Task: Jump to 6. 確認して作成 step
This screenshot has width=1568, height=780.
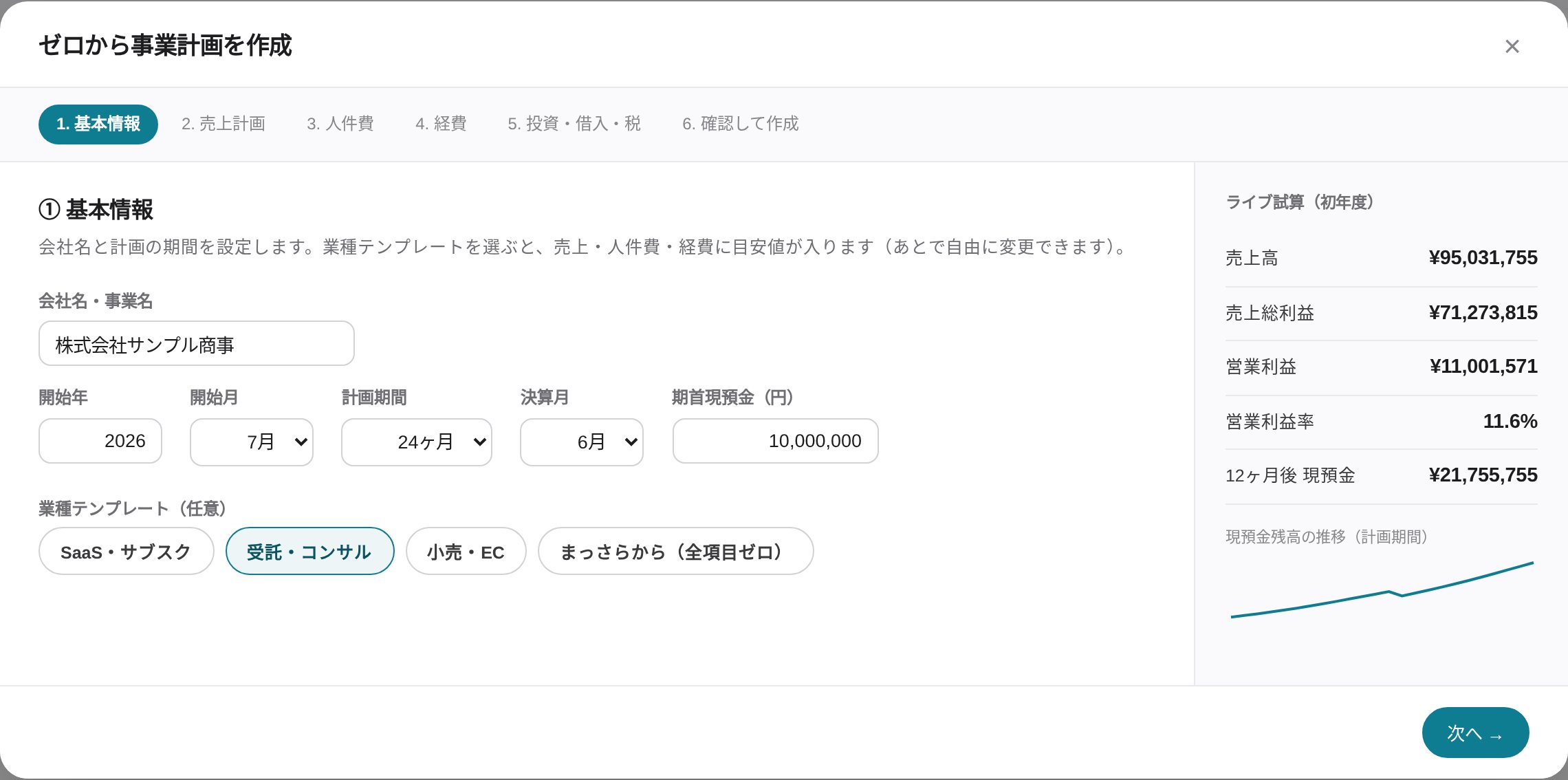Action: click(741, 124)
